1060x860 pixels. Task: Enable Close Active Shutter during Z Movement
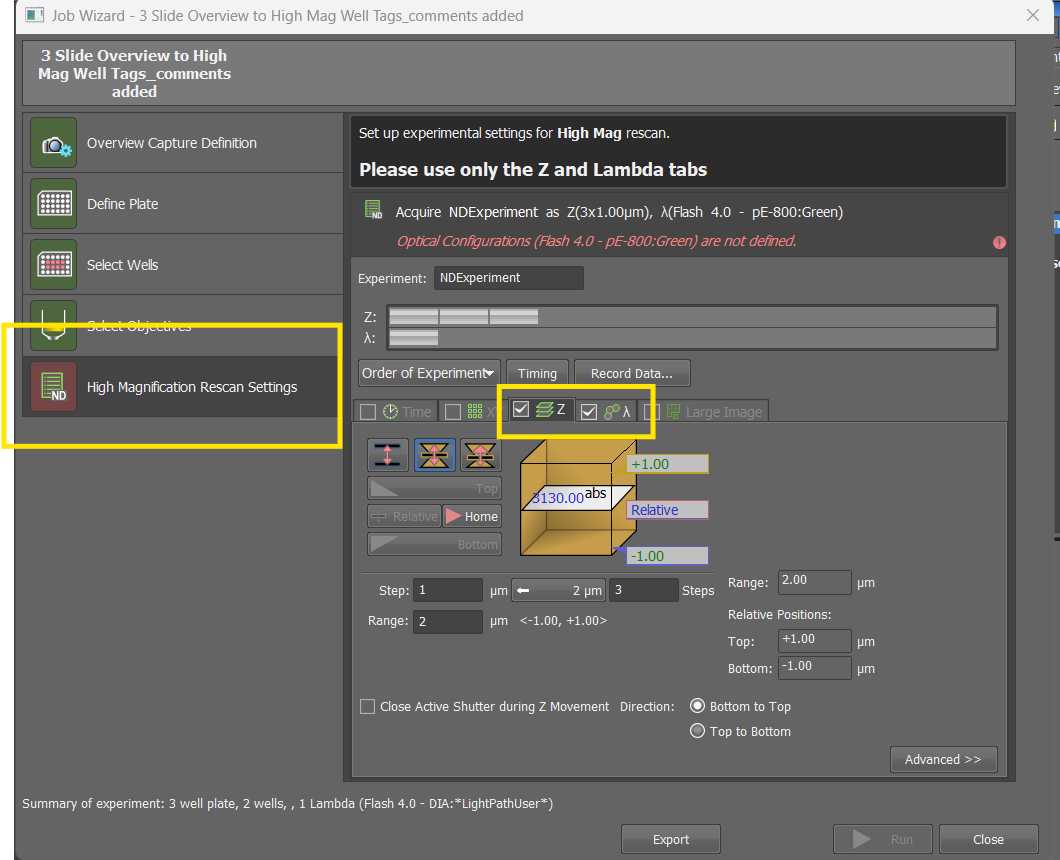click(368, 707)
